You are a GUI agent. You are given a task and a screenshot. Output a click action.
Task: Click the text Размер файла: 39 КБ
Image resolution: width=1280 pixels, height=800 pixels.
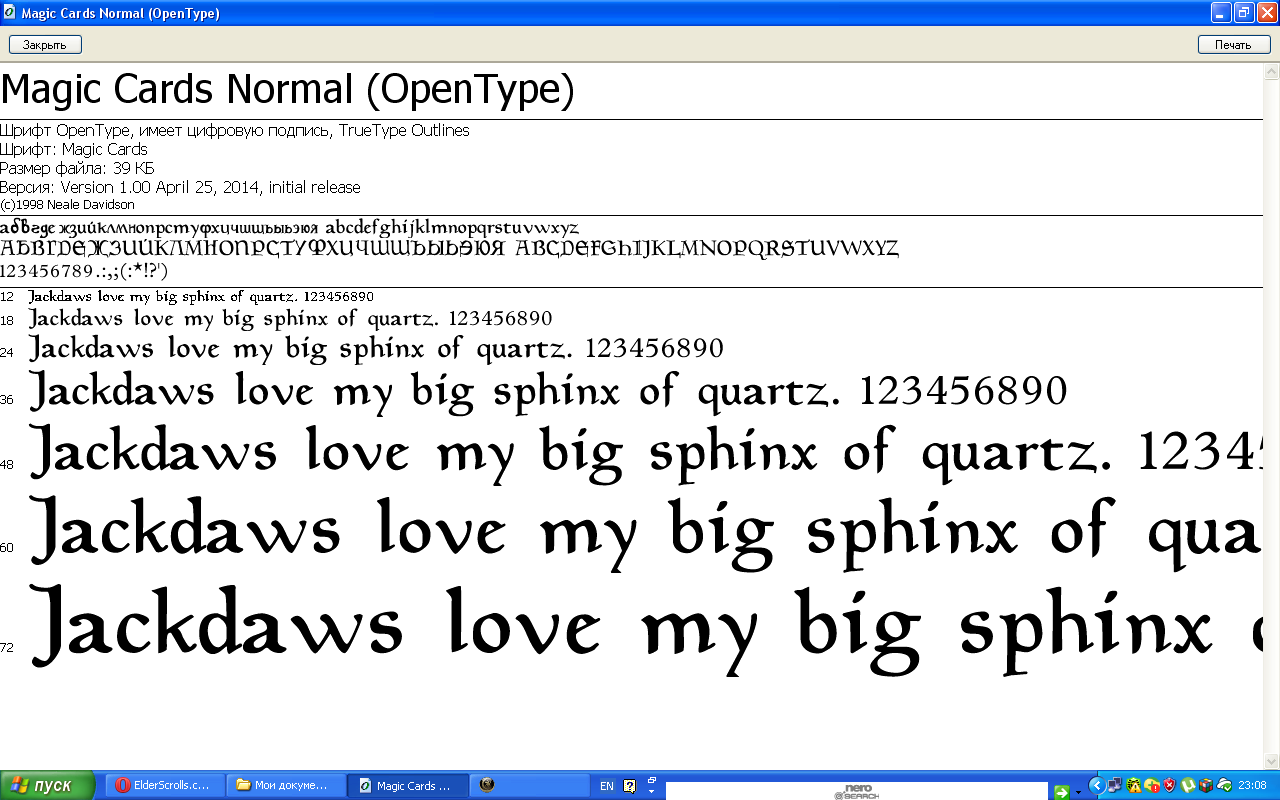point(77,168)
